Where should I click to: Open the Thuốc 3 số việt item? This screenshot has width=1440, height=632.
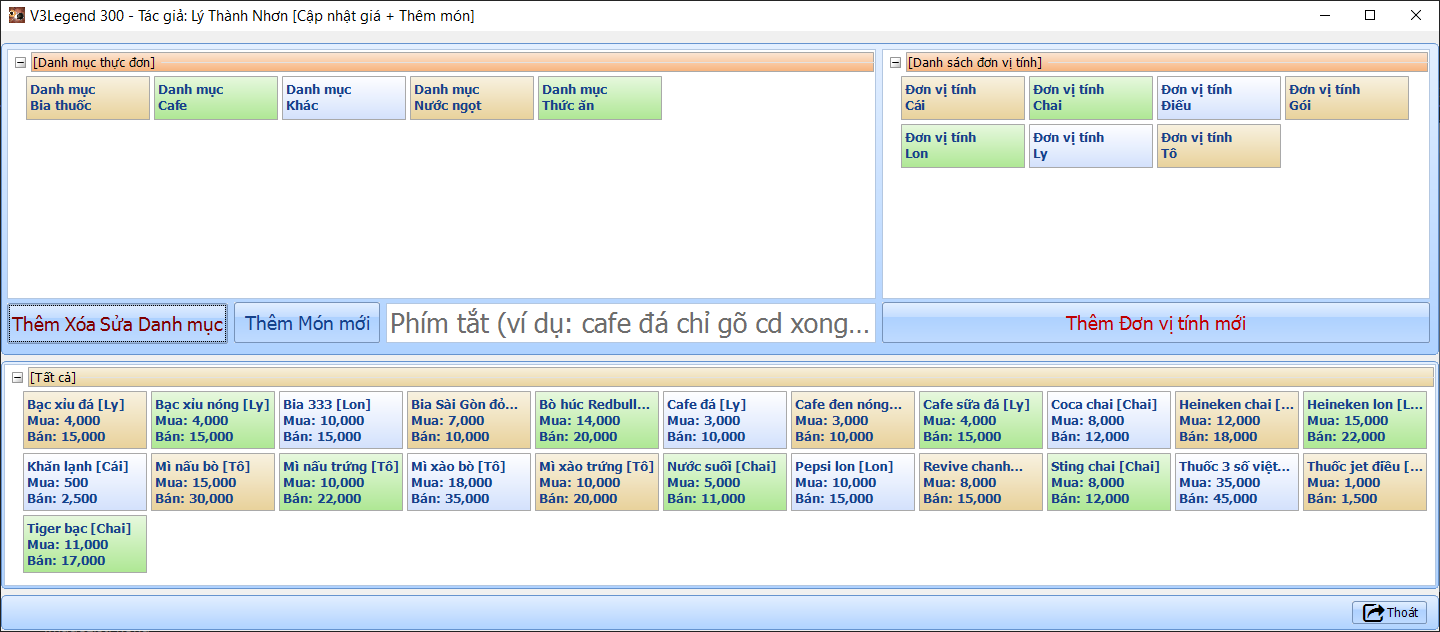pyautogui.click(x=1237, y=482)
